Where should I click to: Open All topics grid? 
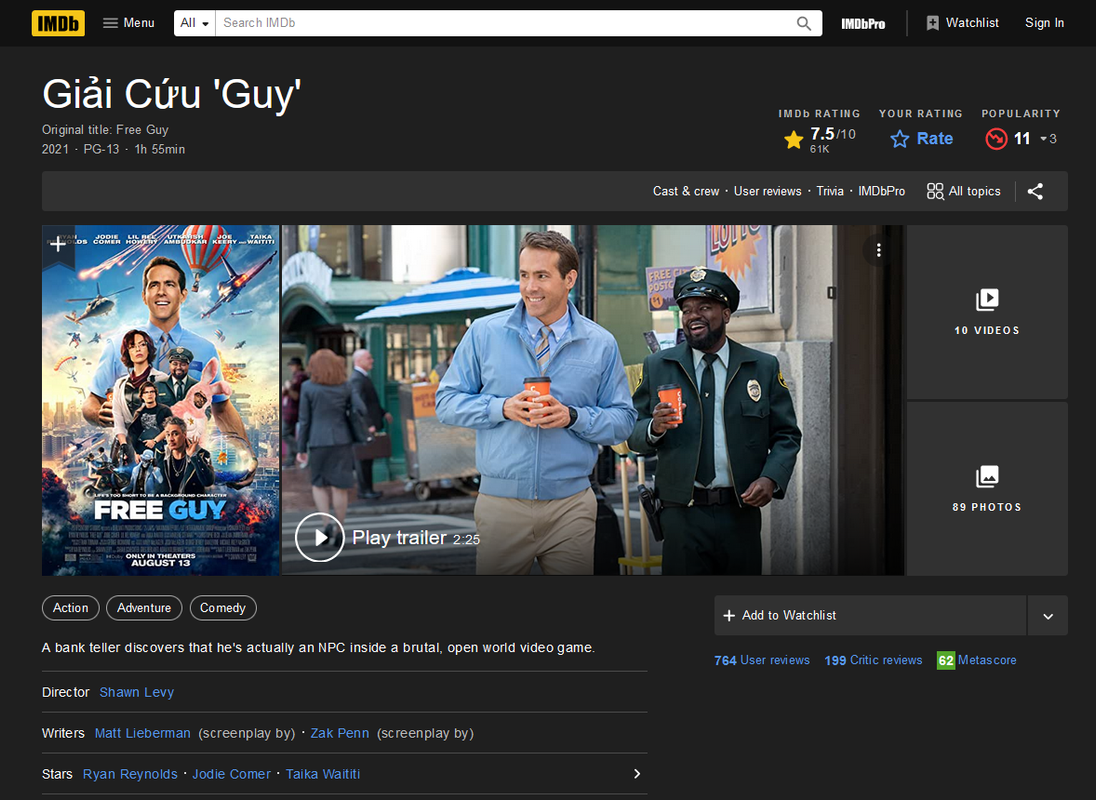[963, 191]
